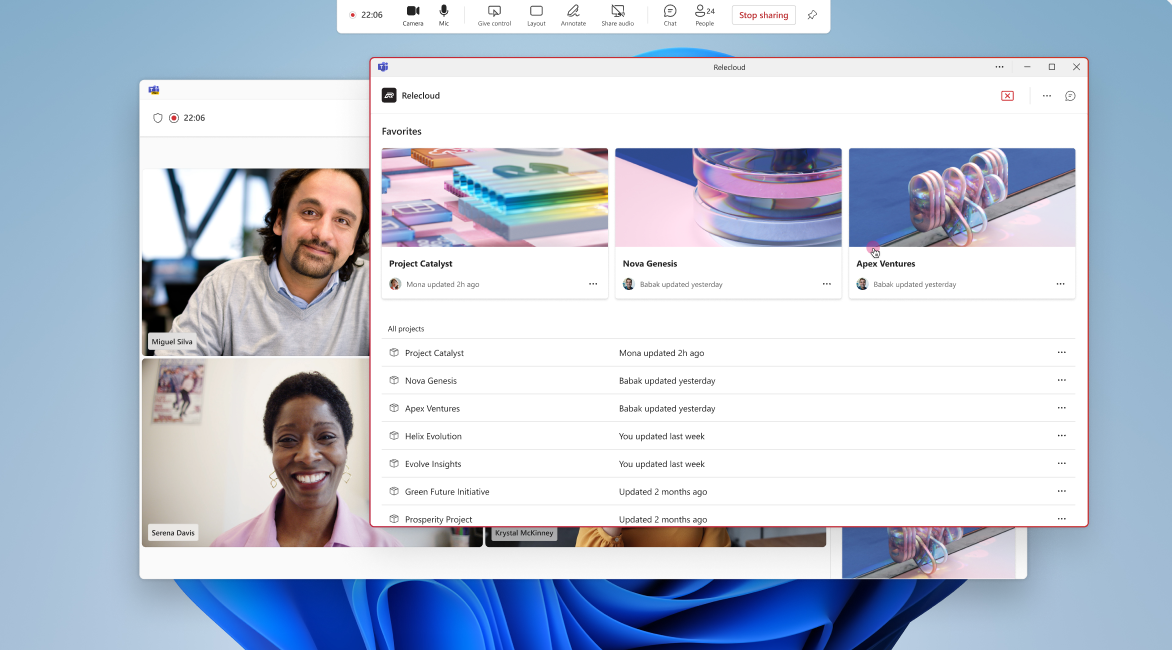This screenshot has height=650, width=1172.
Task: Click the Nova Genesis card title
Action: 650,264
